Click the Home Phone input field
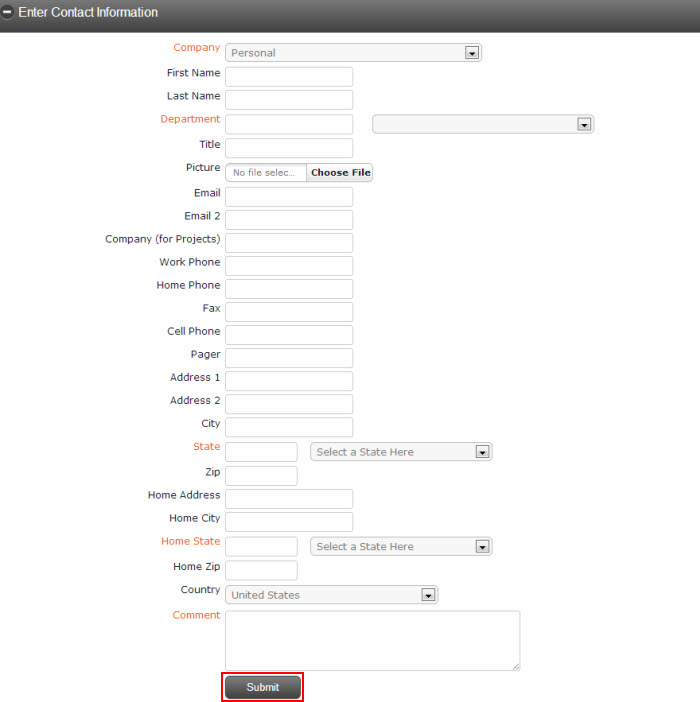700x702 pixels. pyautogui.click(x=289, y=289)
